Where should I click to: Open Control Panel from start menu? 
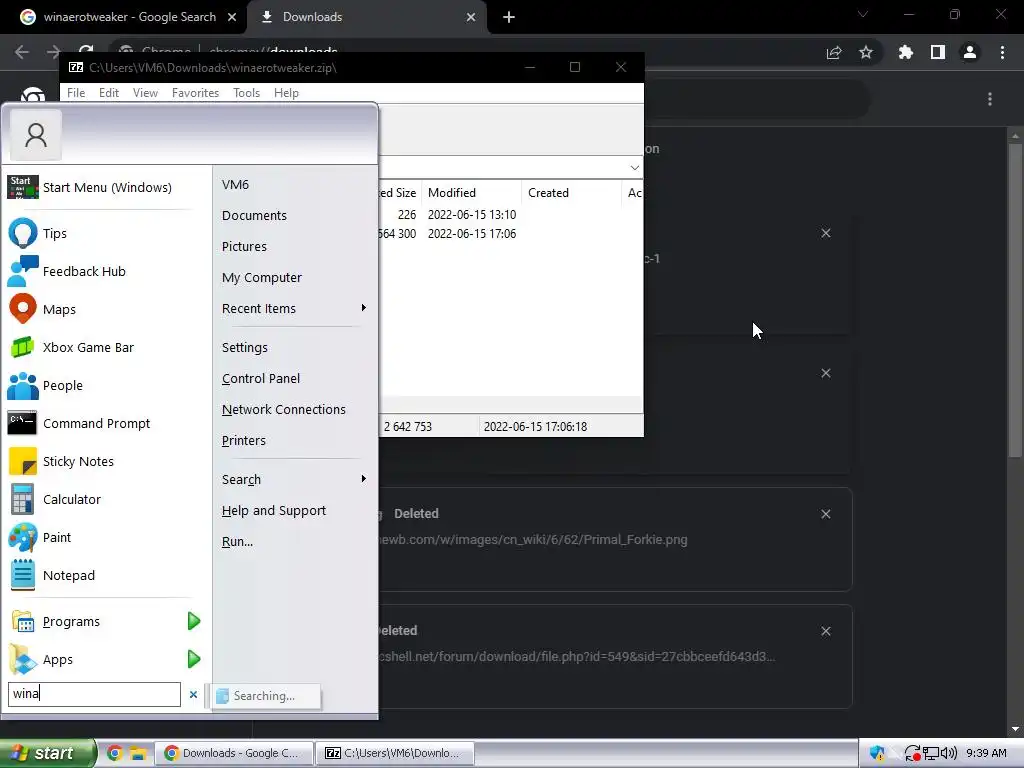coord(261,378)
